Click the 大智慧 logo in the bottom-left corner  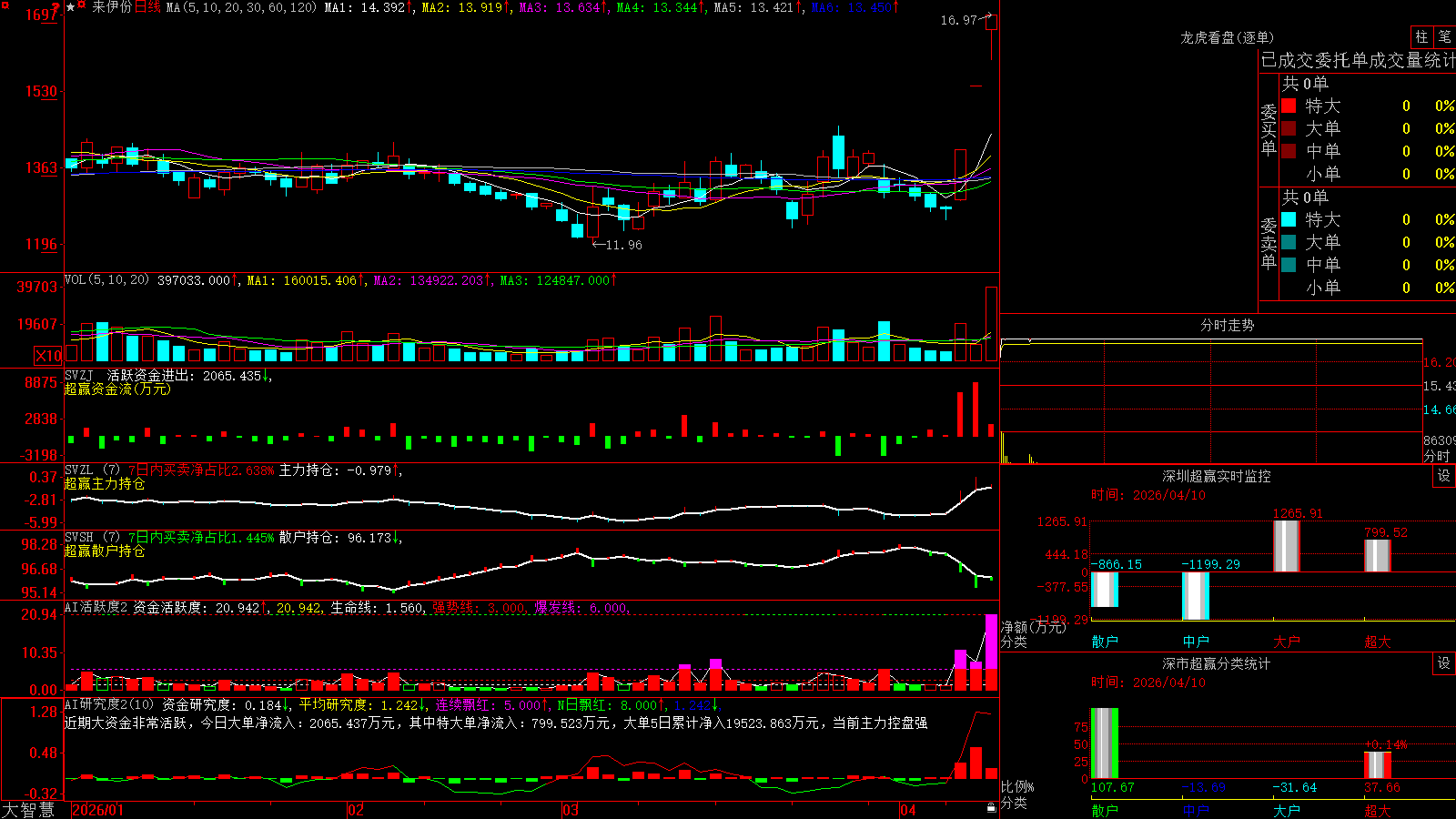(28, 809)
